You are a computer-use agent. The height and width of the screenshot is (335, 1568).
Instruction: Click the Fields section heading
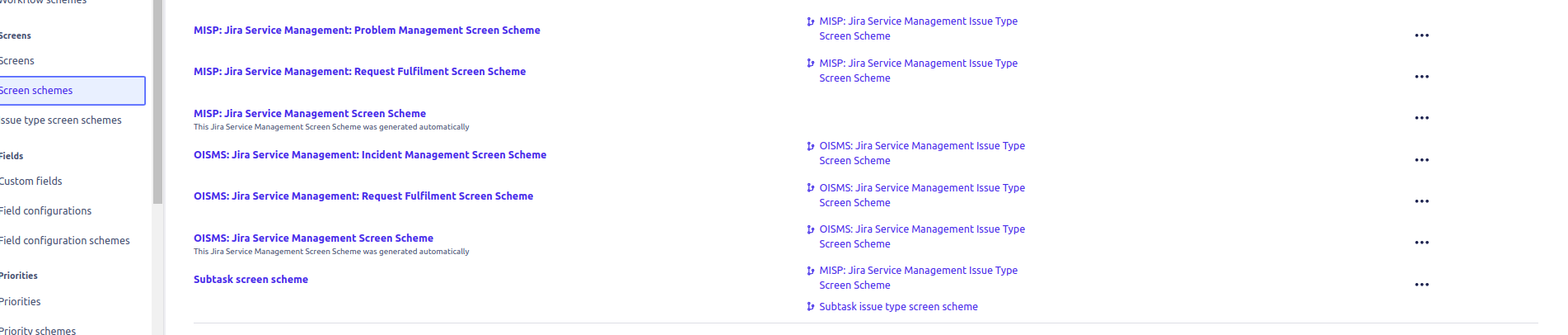[x=12, y=156]
